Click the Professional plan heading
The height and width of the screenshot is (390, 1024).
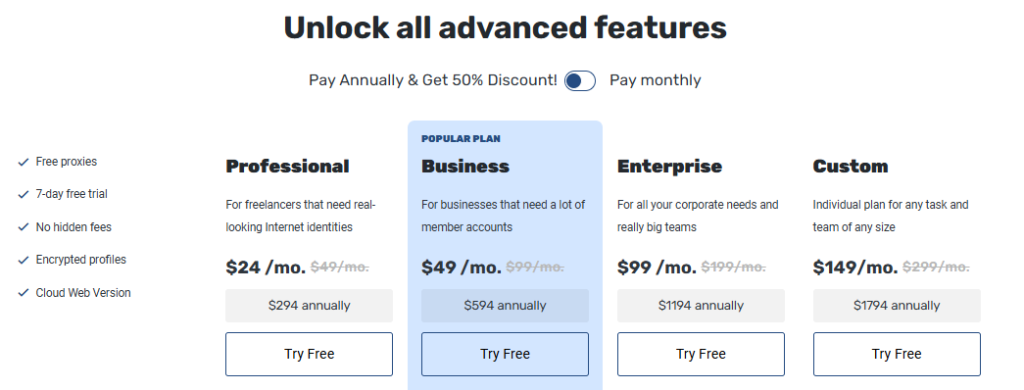[287, 167]
